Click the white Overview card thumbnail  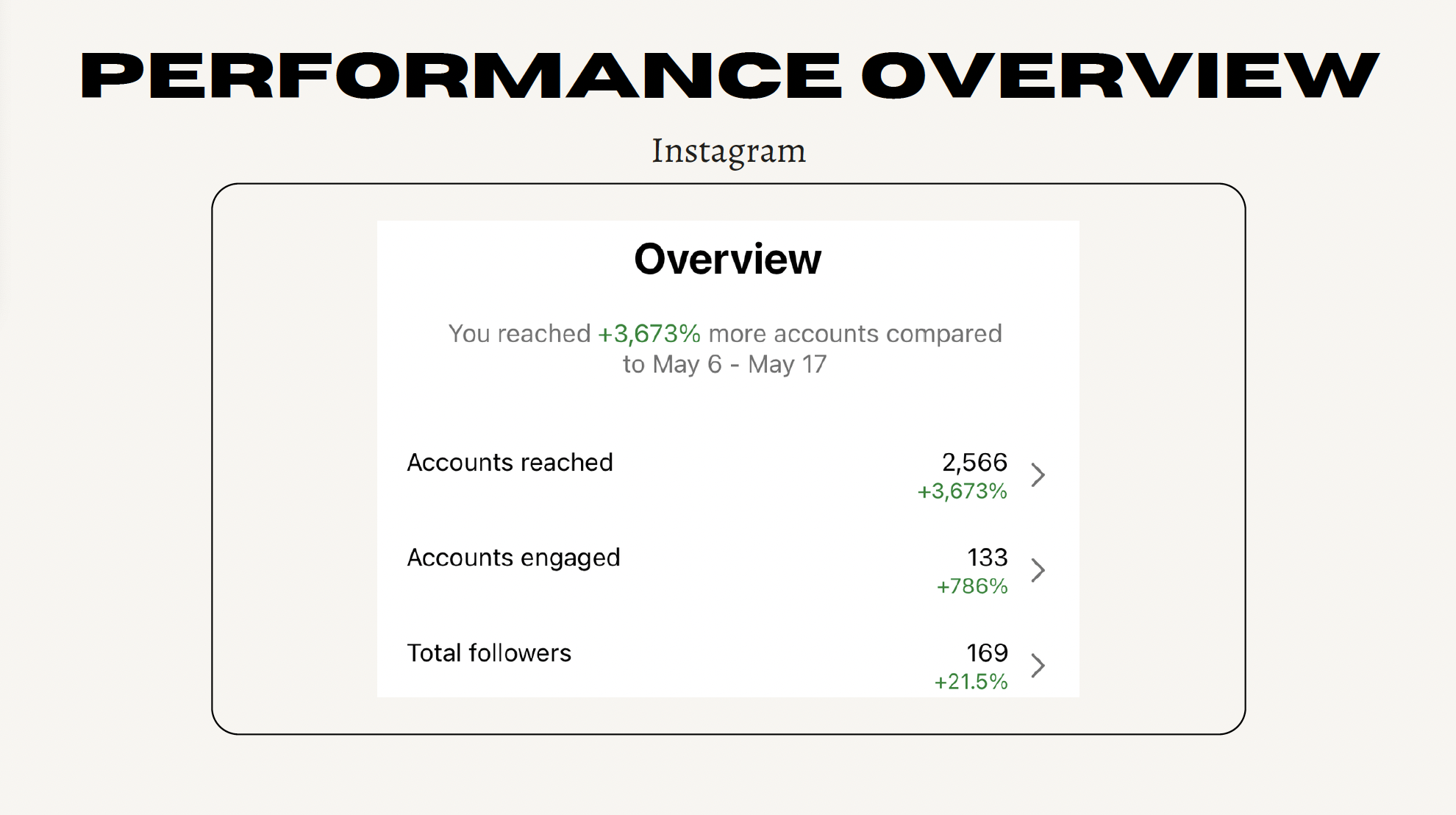click(728, 458)
